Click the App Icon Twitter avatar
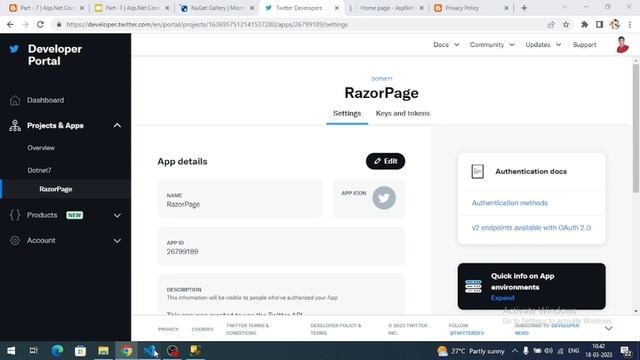Screen dimensions: 640x360 (384, 198)
